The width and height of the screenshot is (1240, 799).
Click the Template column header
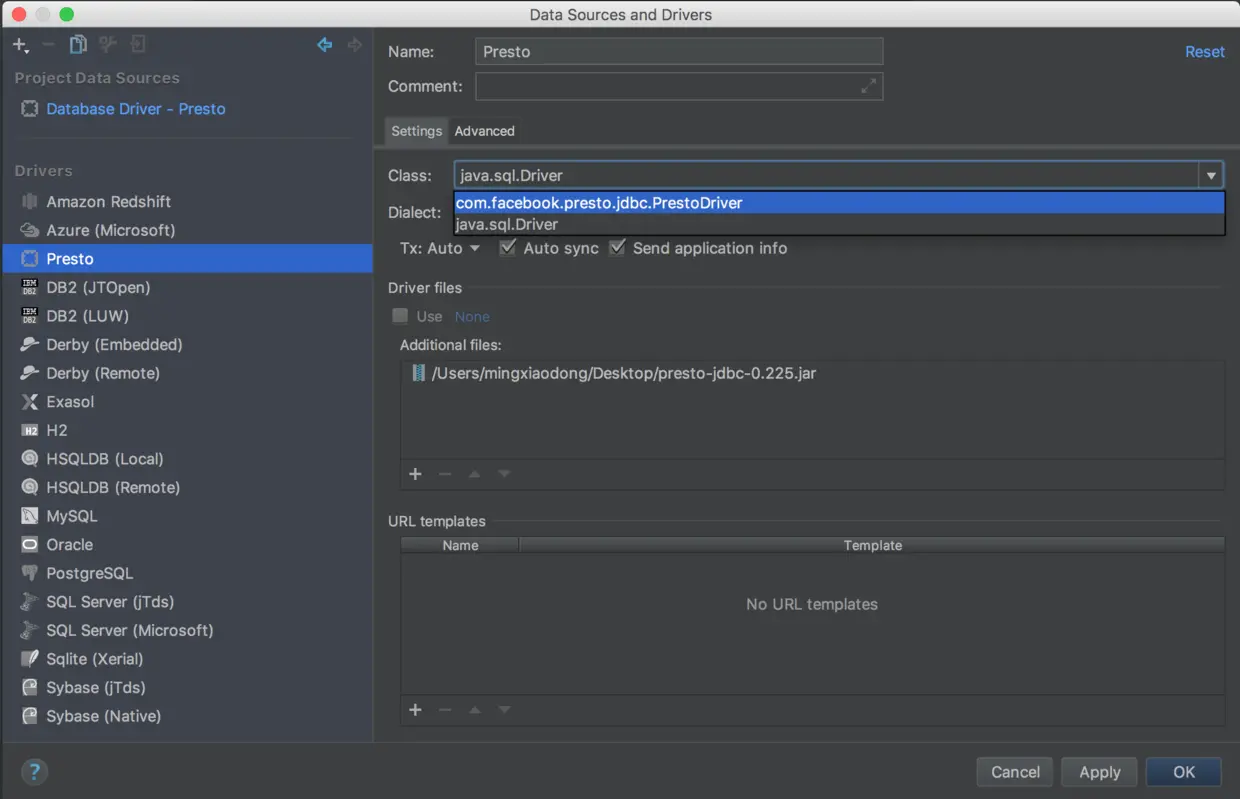872,545
